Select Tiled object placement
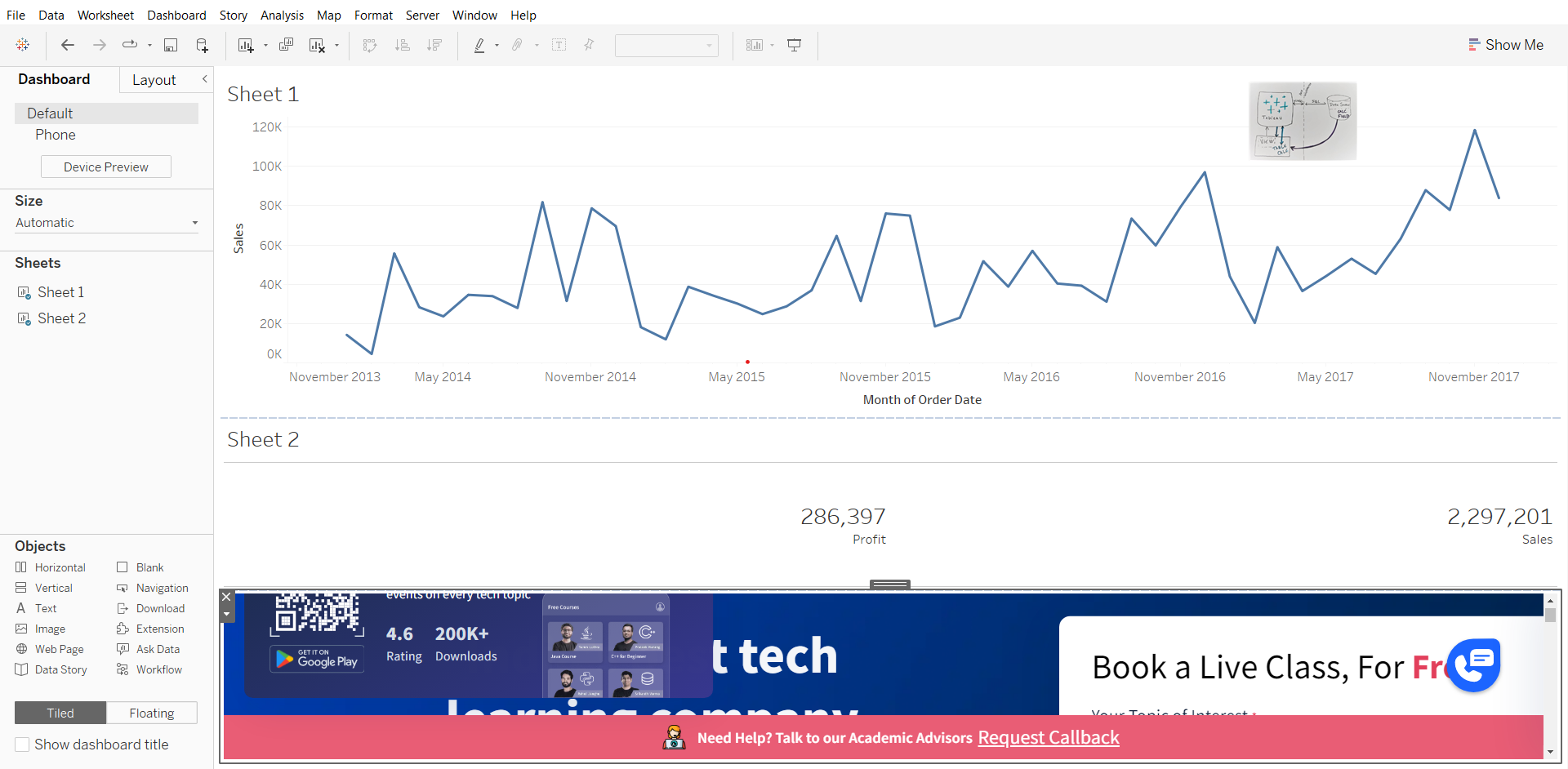 60,713
